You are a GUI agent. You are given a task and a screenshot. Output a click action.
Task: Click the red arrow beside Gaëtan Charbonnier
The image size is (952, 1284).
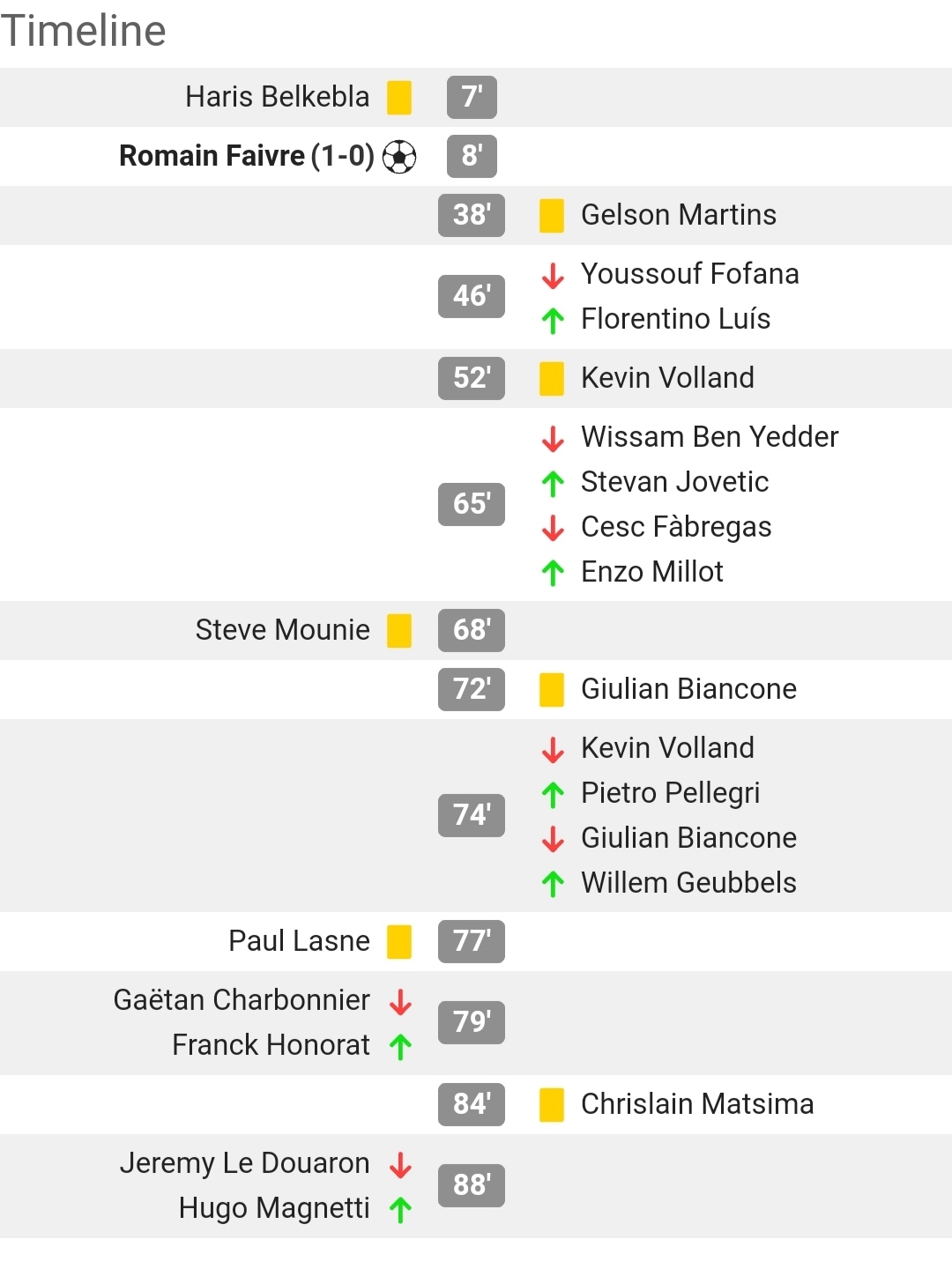[401, 1001]
